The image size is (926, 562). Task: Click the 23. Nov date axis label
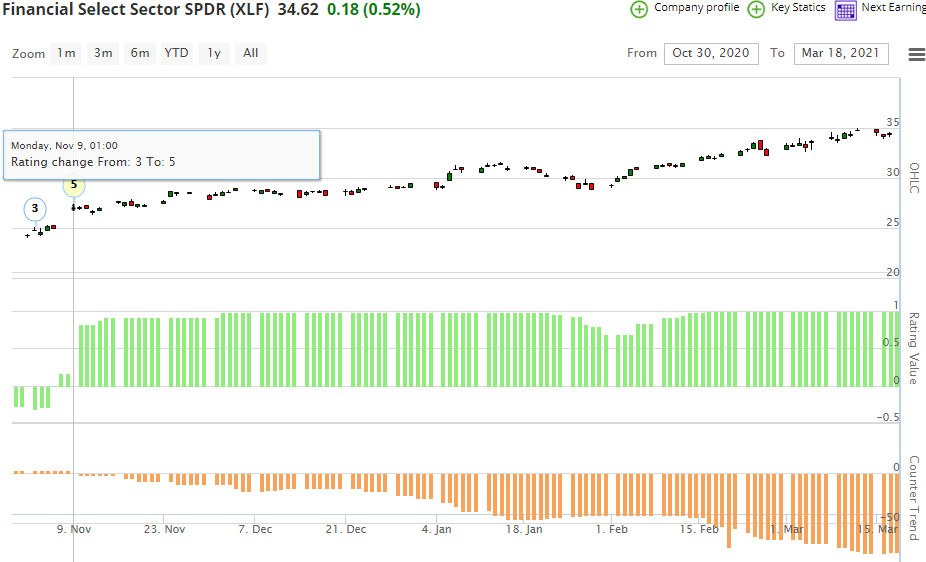point(164,530)
